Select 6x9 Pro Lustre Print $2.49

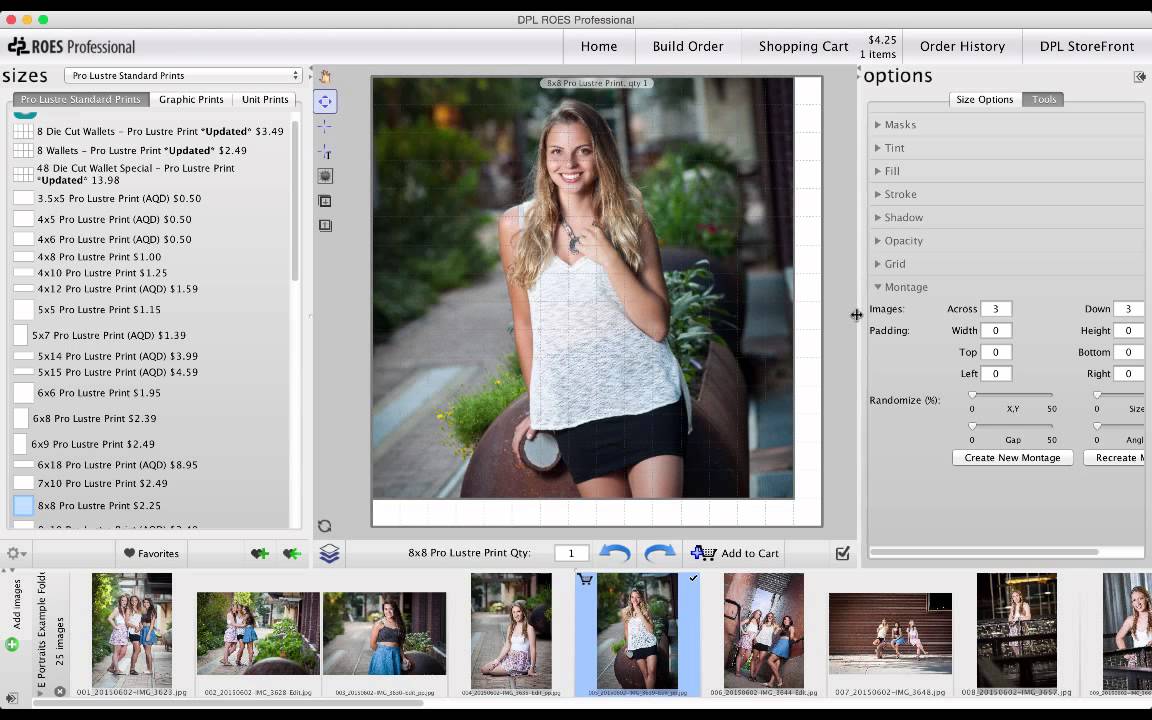coord(93,444)
